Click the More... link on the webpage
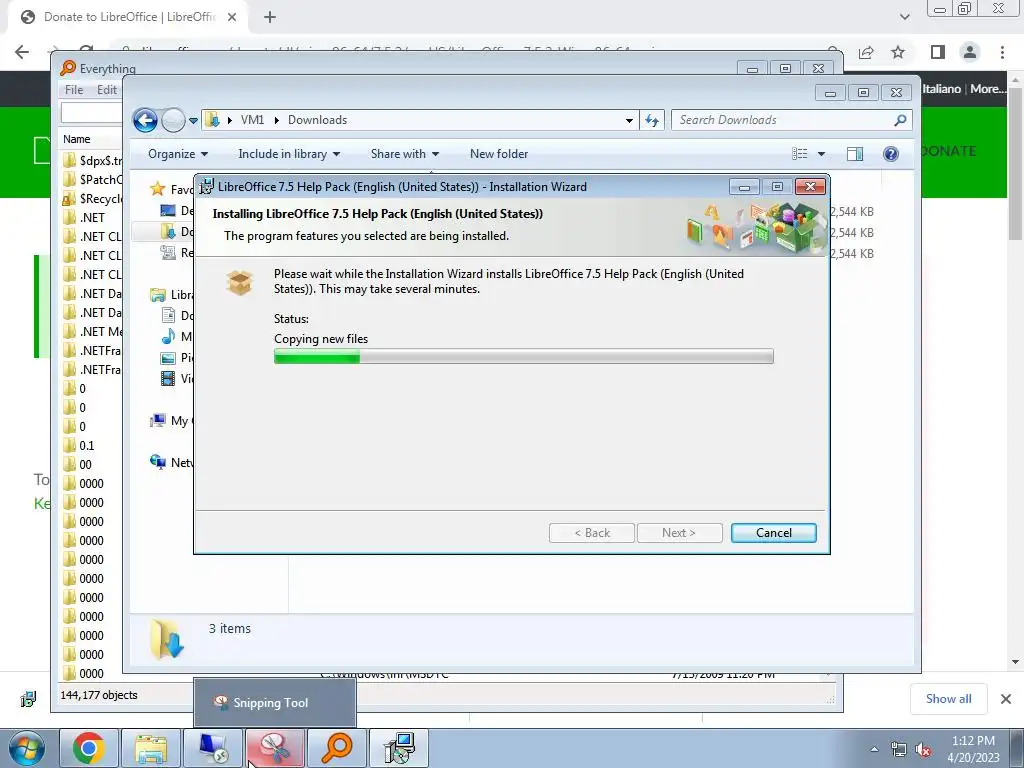Viewport: 1024px width, 768px height. click(x=987, y=89)
